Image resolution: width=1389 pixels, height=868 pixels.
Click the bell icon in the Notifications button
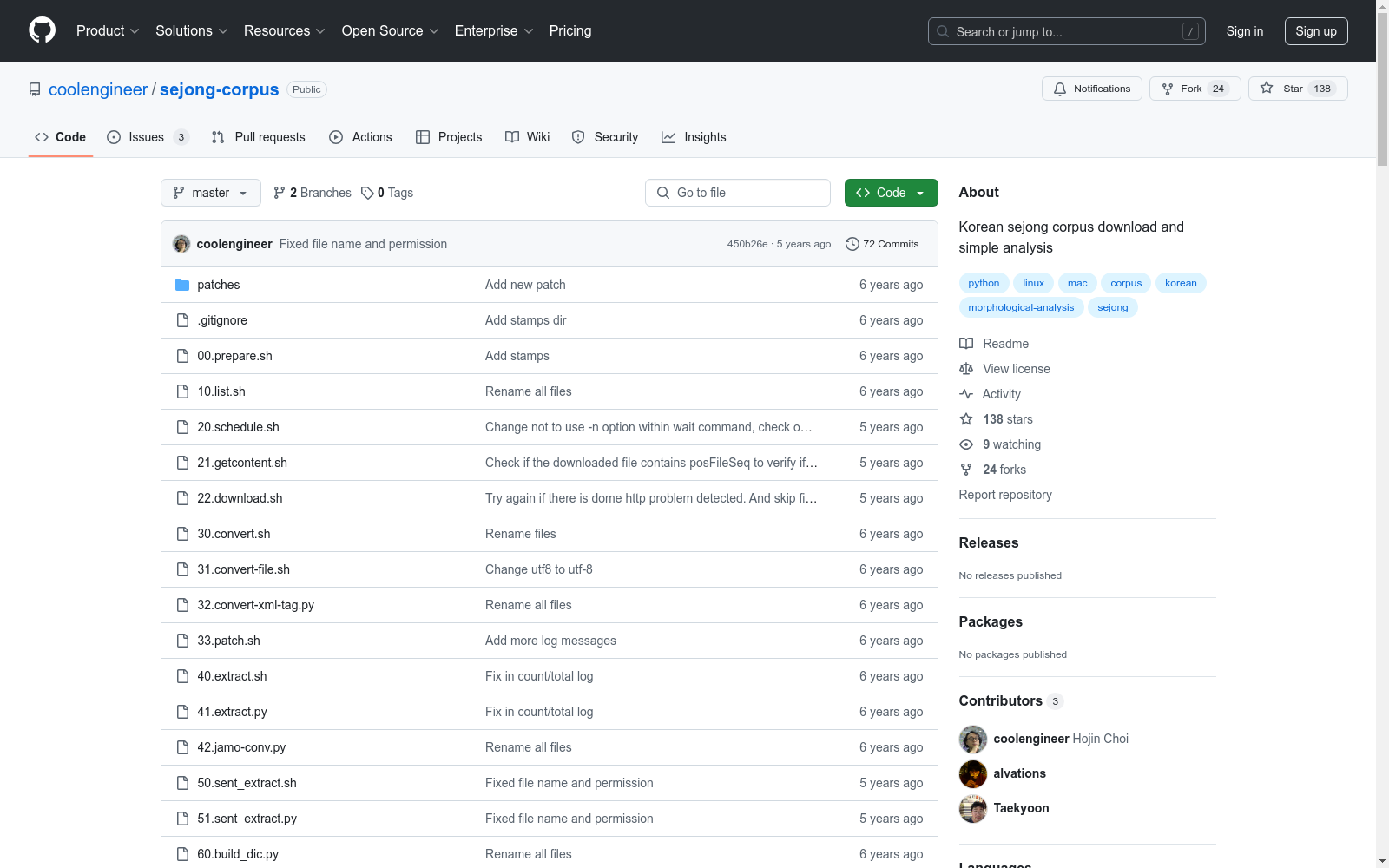(x=1060, y=89)
